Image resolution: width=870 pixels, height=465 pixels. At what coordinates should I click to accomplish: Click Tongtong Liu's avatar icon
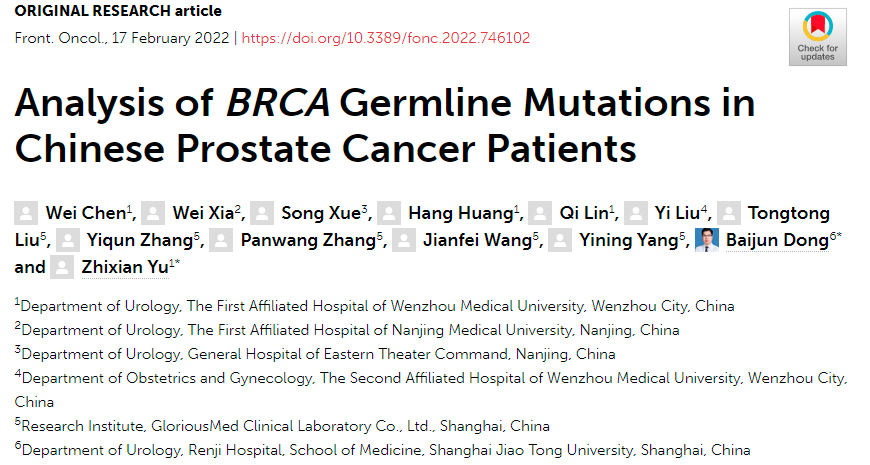click(x=729, y=213)
